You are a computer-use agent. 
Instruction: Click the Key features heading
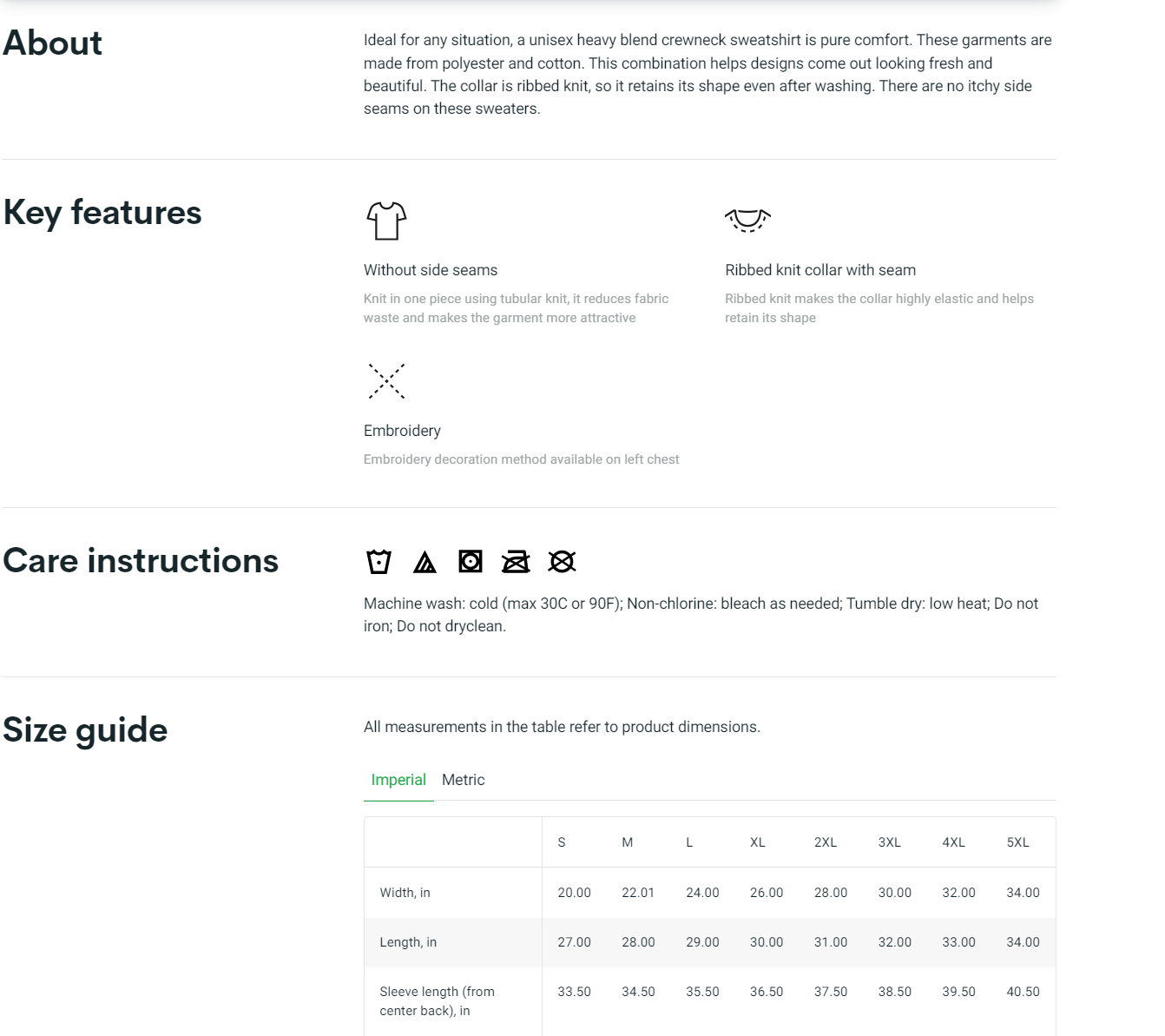102,212
